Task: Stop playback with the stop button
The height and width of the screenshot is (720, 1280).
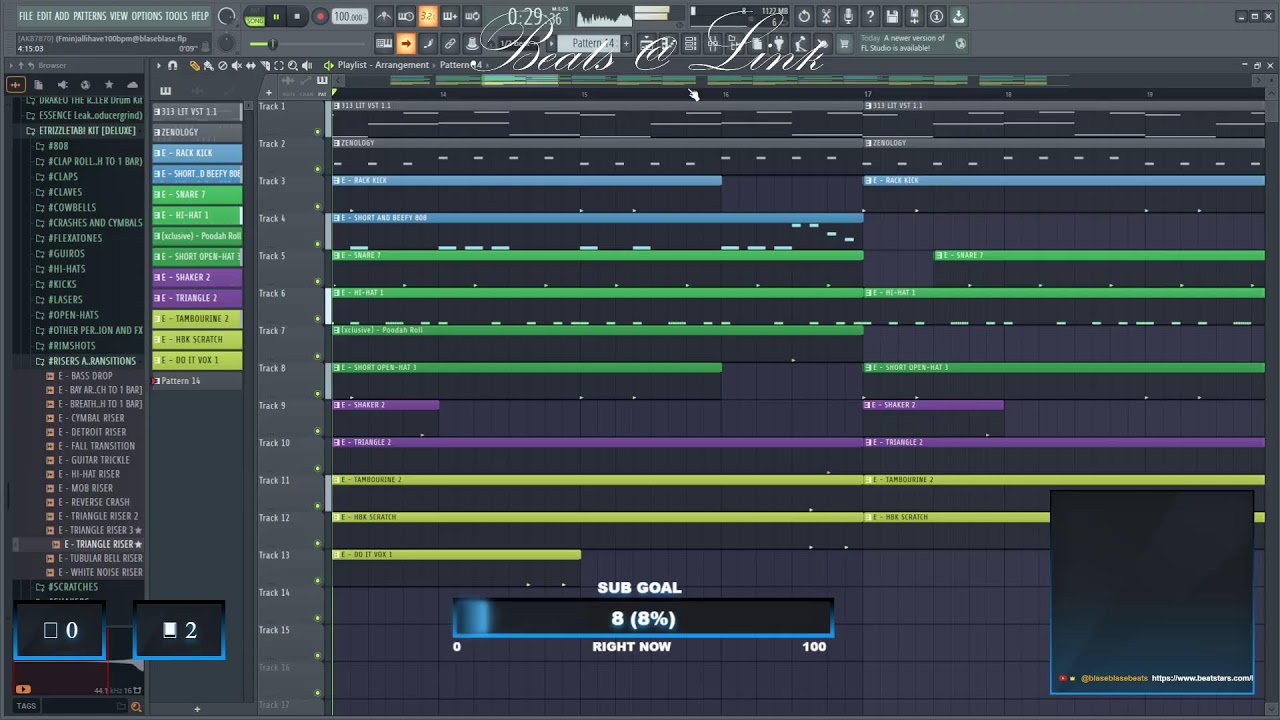Action: point(297,16)
